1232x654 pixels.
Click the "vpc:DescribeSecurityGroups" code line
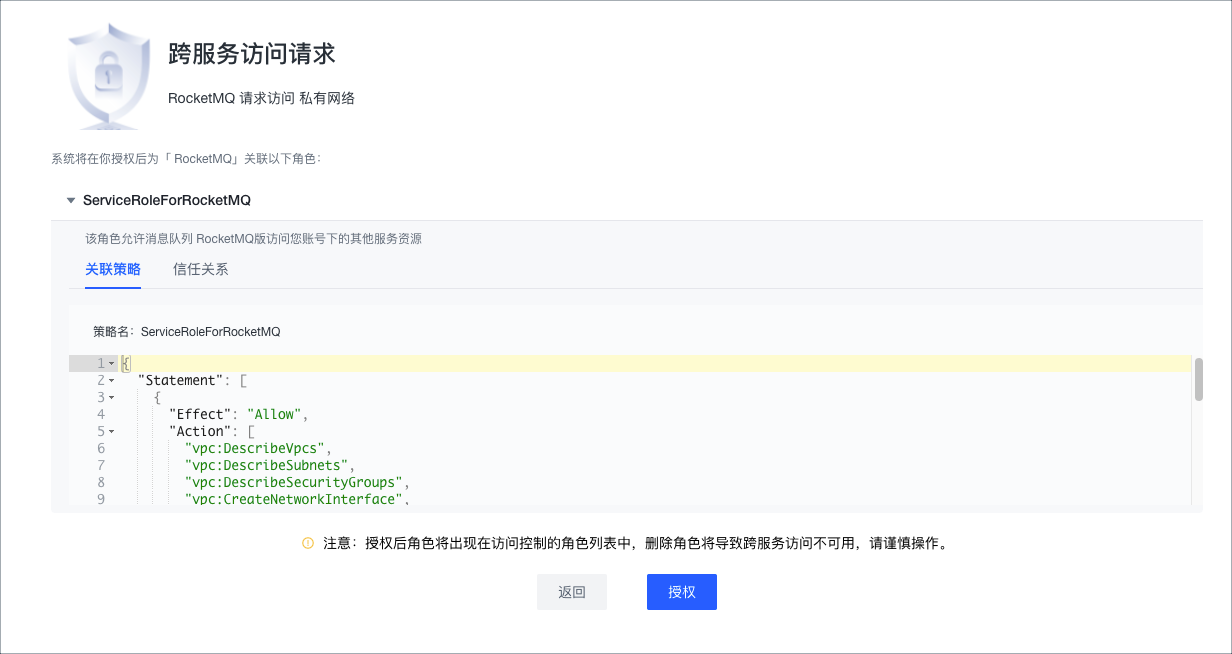[x=298, y=482]
